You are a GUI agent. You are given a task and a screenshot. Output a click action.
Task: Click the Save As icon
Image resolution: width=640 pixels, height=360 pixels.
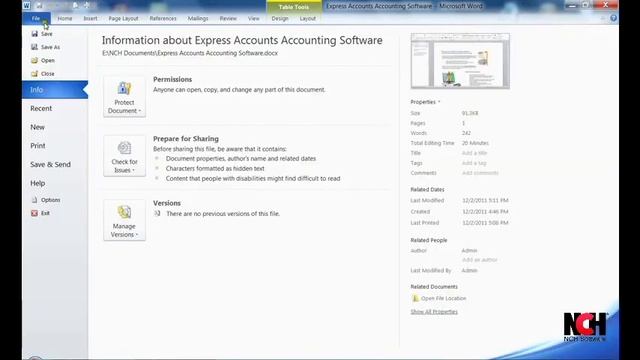pos(34,47)
